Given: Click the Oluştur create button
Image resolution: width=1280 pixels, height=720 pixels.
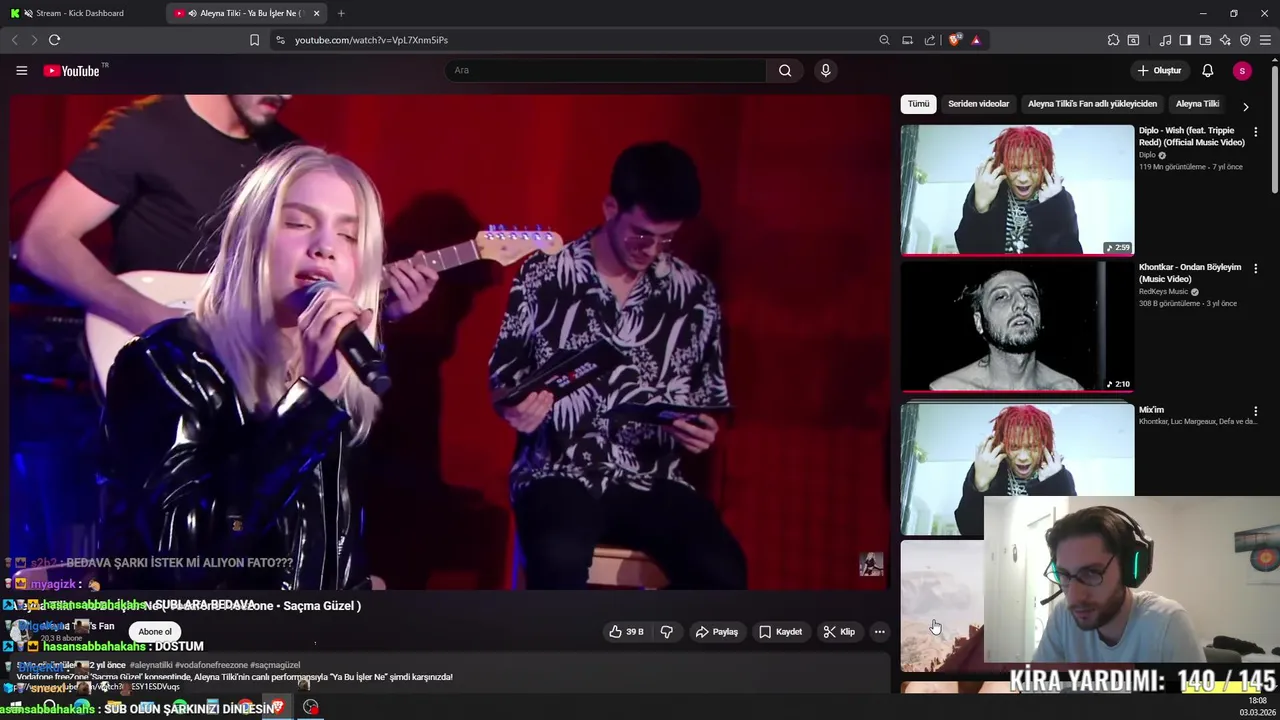Looking at the screenshot, I should point(1159,70).
